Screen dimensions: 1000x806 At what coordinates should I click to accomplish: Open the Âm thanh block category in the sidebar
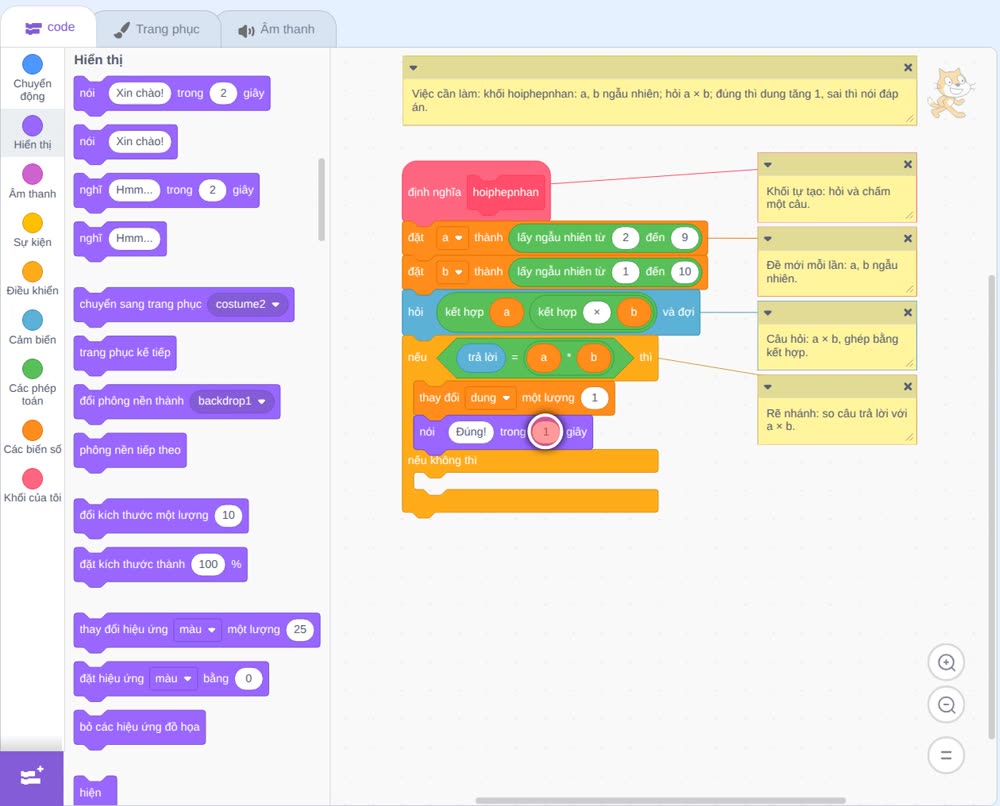tap(33, 181)
